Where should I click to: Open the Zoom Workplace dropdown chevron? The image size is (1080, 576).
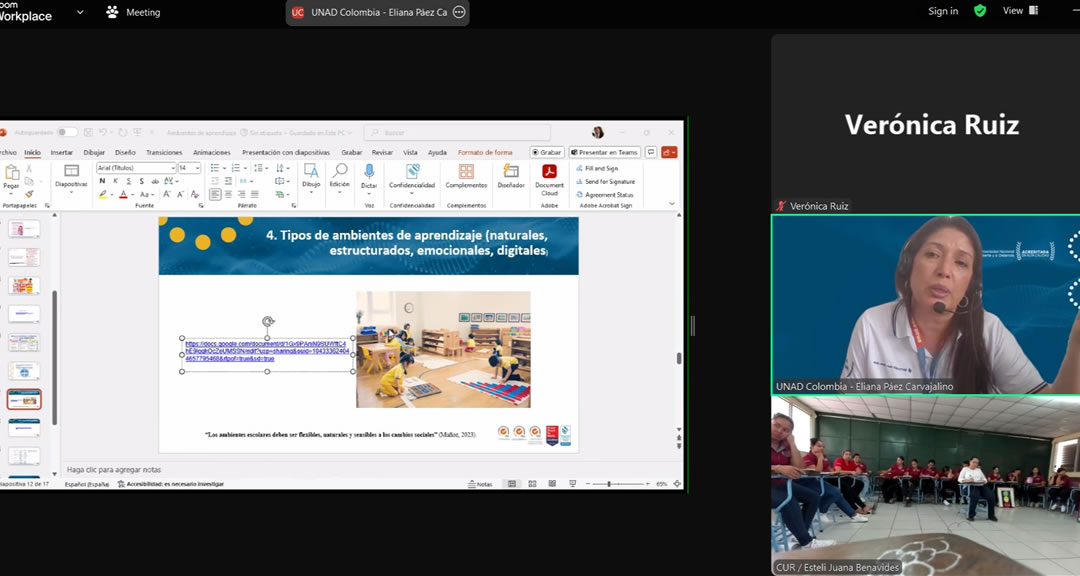point(80,12)
